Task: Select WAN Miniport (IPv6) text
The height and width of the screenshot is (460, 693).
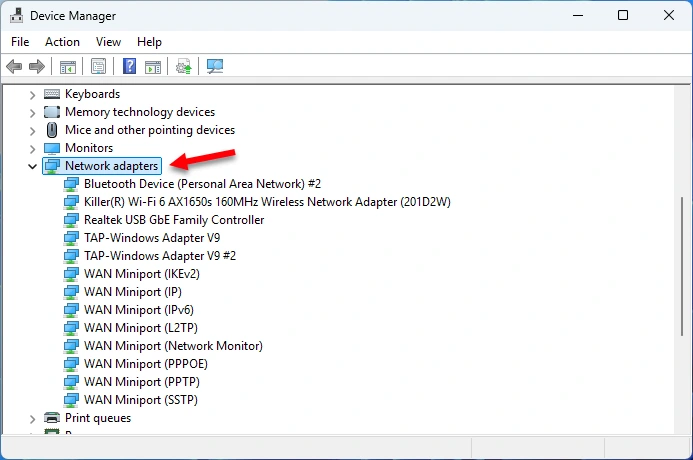Action: click(139, 310)
